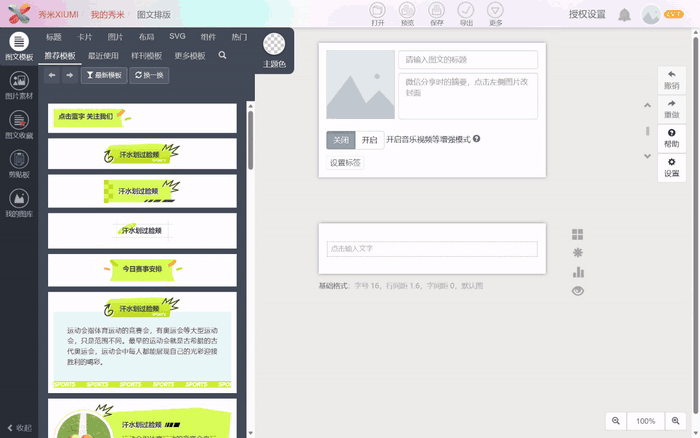Viewport: 700px width, 438px height.
Task: Click 重做 redo button
Action: pyautogui.click(x=671, y=109)
